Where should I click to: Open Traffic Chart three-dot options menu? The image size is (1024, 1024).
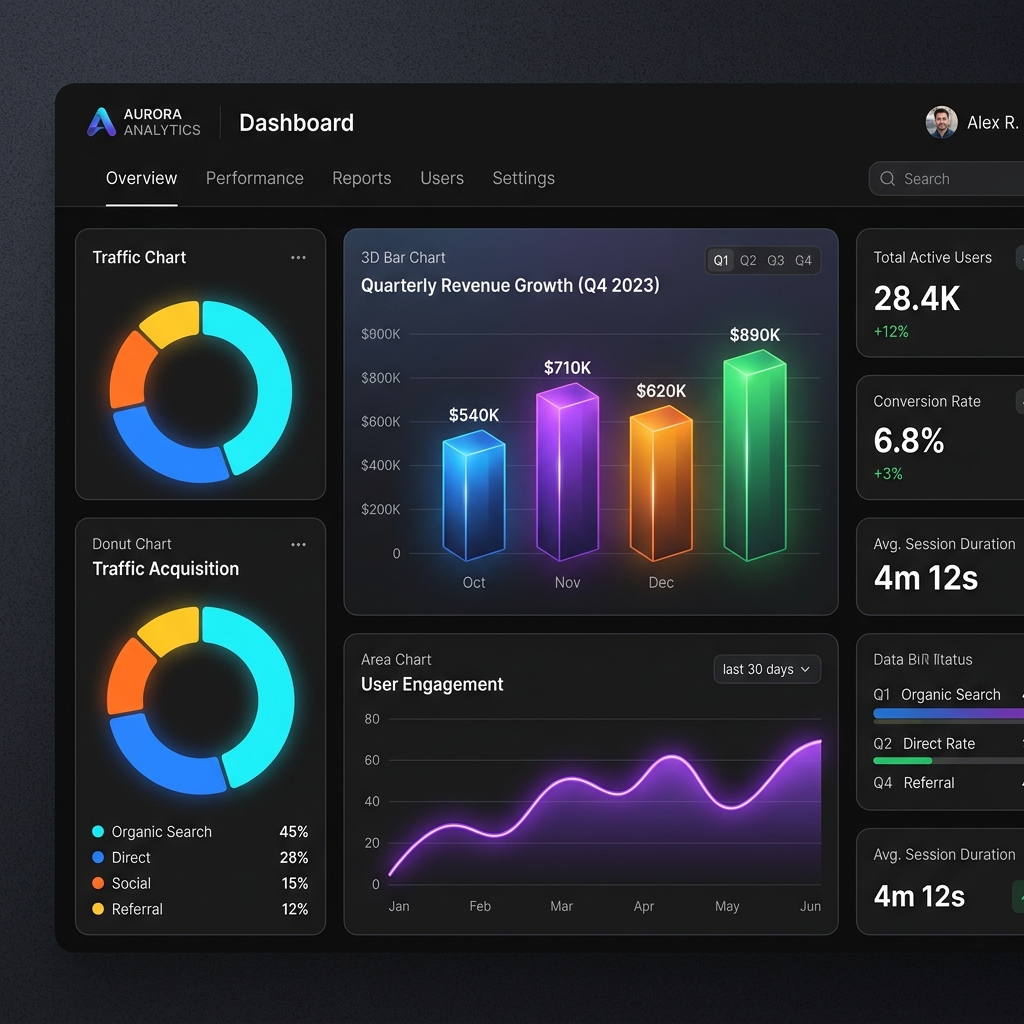(x=298, y=257)
